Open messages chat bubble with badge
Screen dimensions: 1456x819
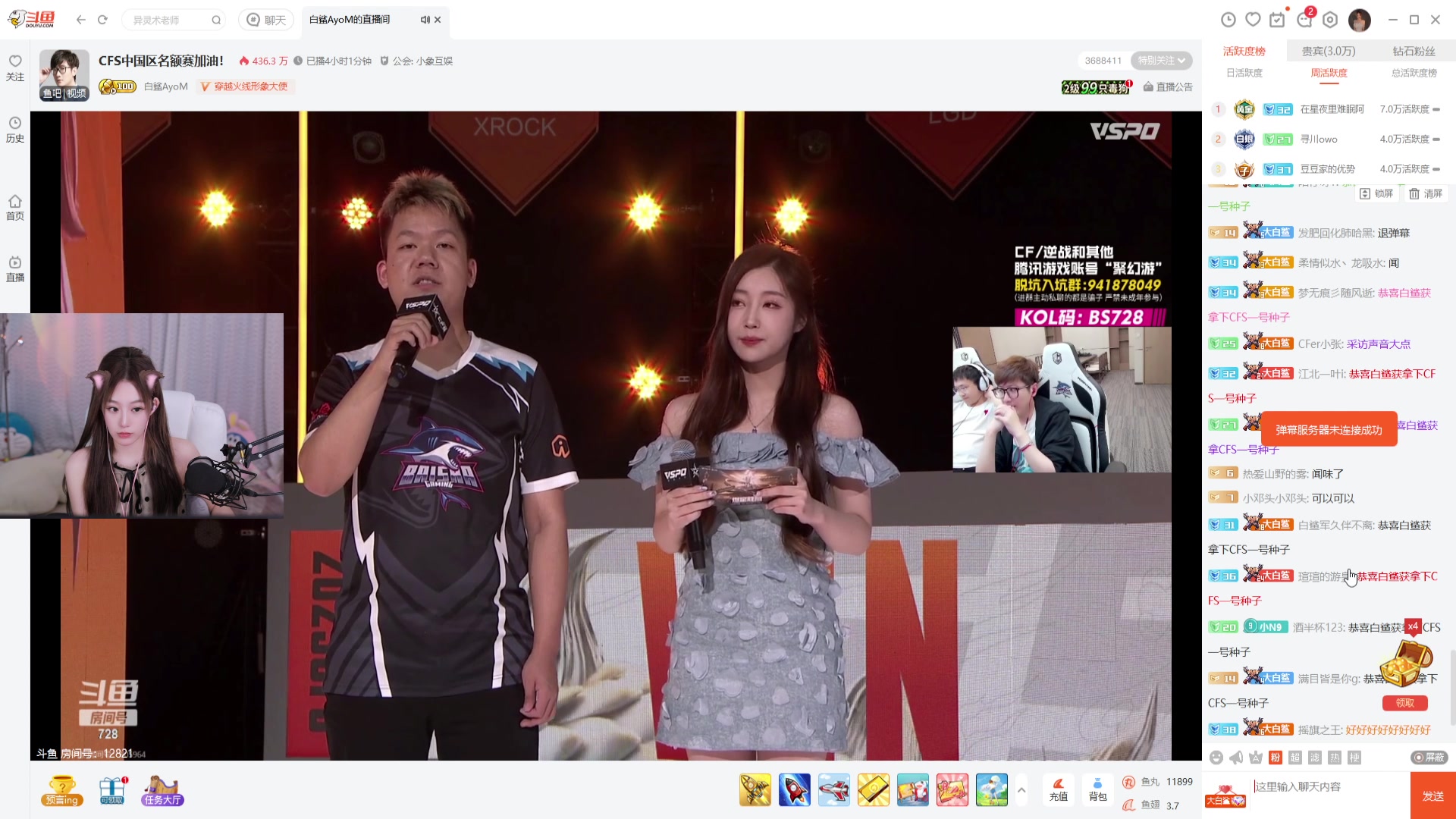(x=1305, y=20)
